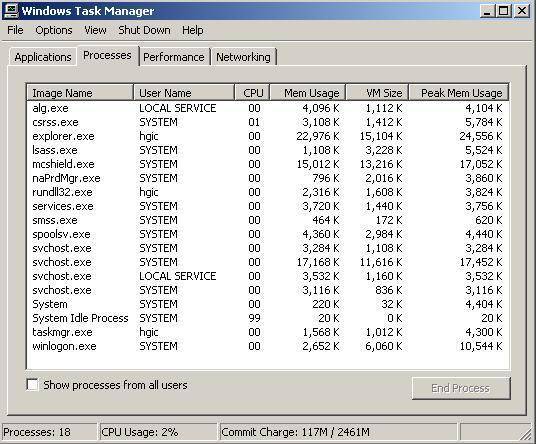Click the Task Manager title bar icon
The image size is (536, 444).
(10, 11)
